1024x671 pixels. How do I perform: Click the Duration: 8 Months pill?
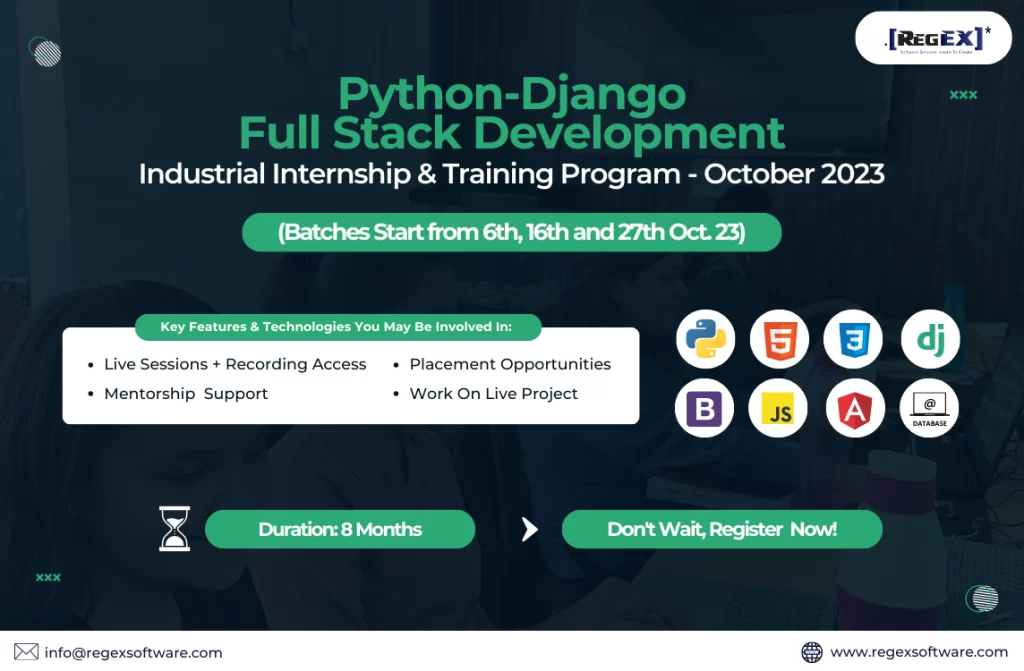(x=340, y=529)
